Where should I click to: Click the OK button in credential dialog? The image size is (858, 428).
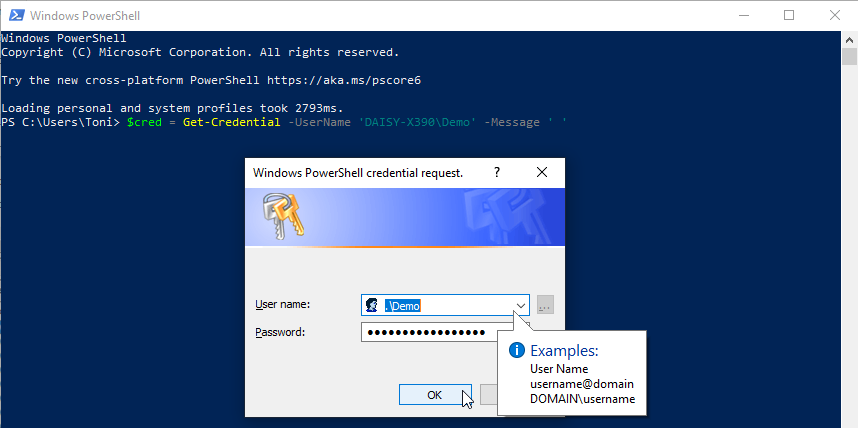pyautogui.click(x=435, y=395)
